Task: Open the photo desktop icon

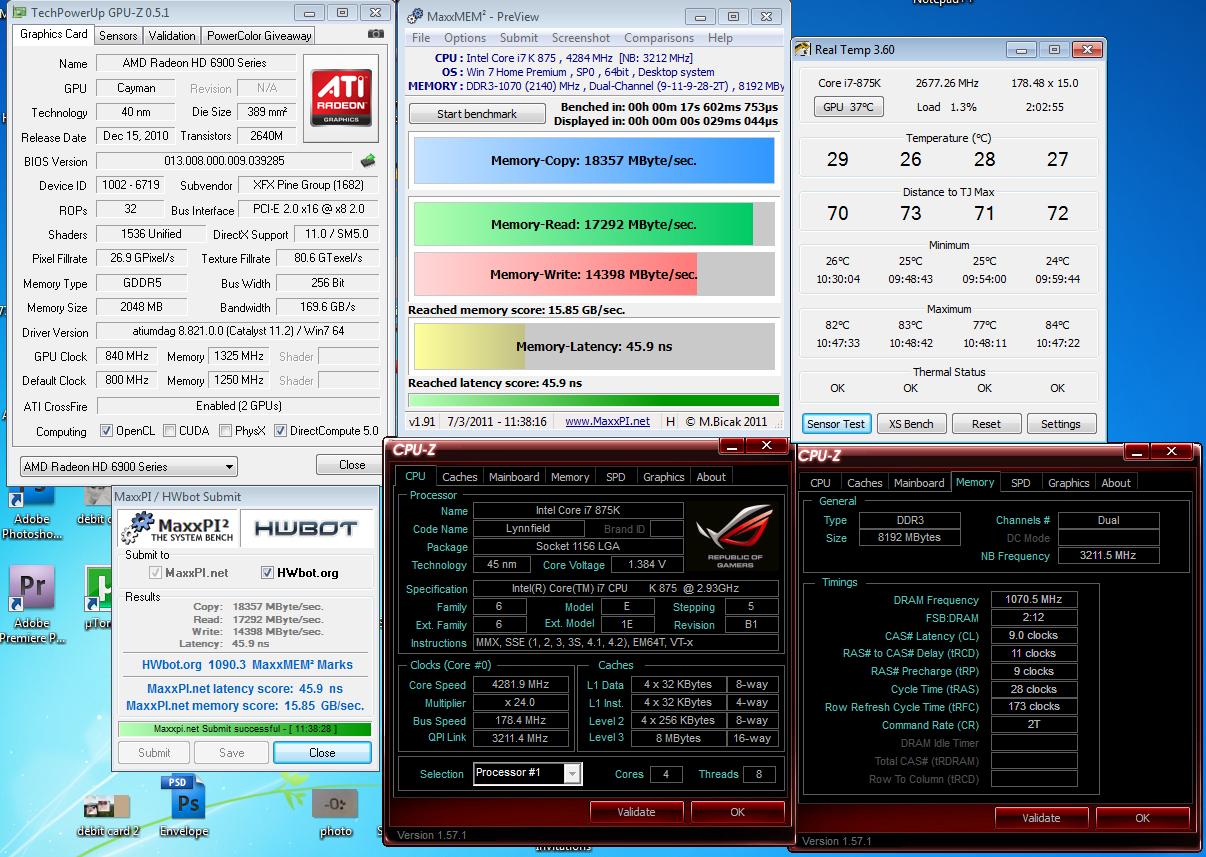Action: pyautogui.click(x=336, y=813)
